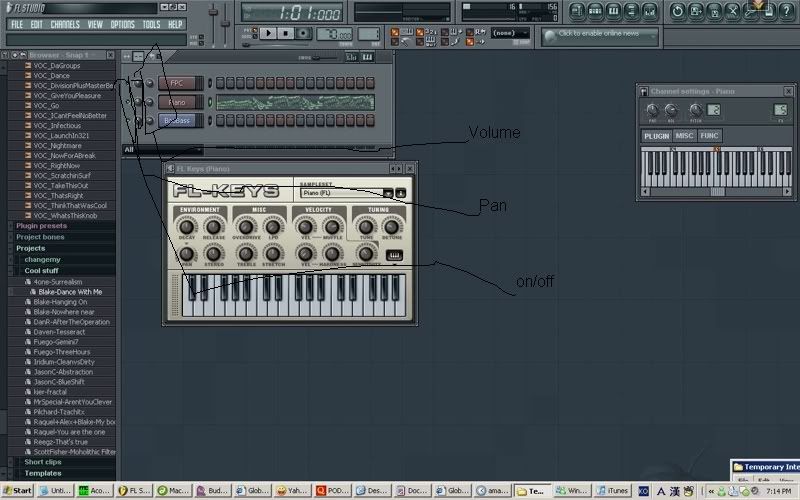Image resolution: width=800 pixels, height=500 pixels.
Task: Click the FPC channel volume knob
Action: click(149, 83)
